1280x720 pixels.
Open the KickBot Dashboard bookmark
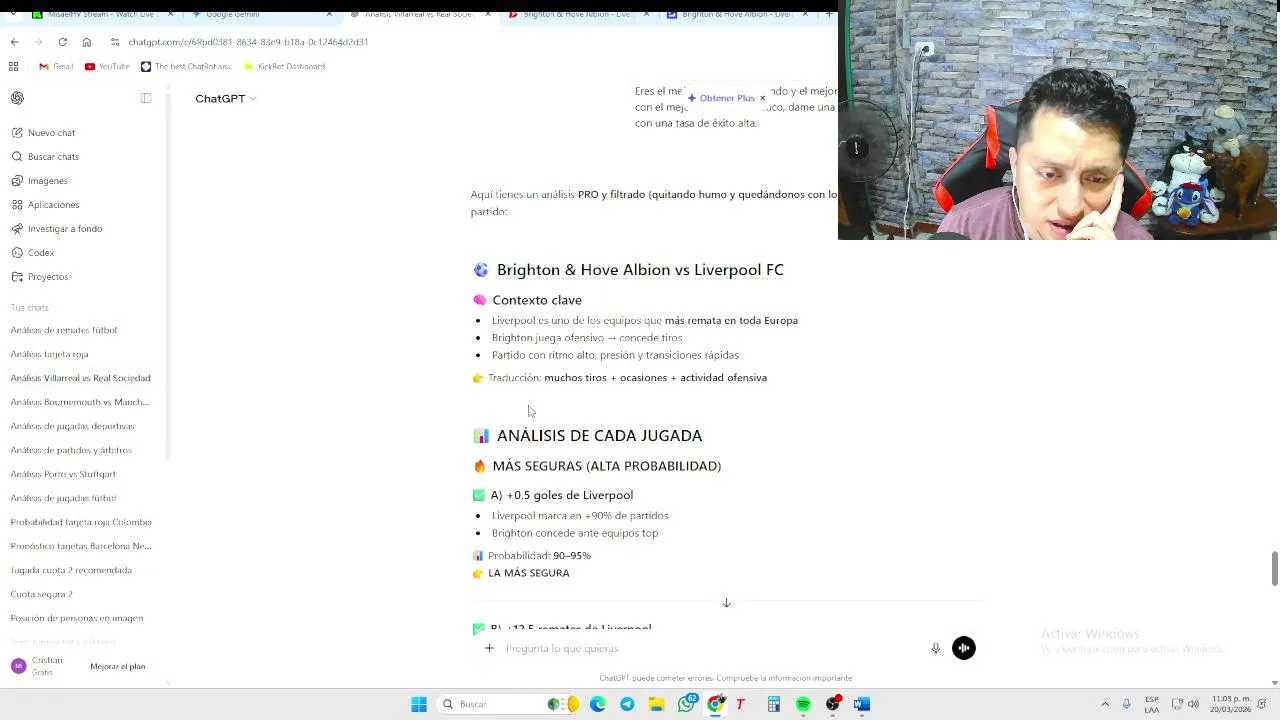coord(284,66)
